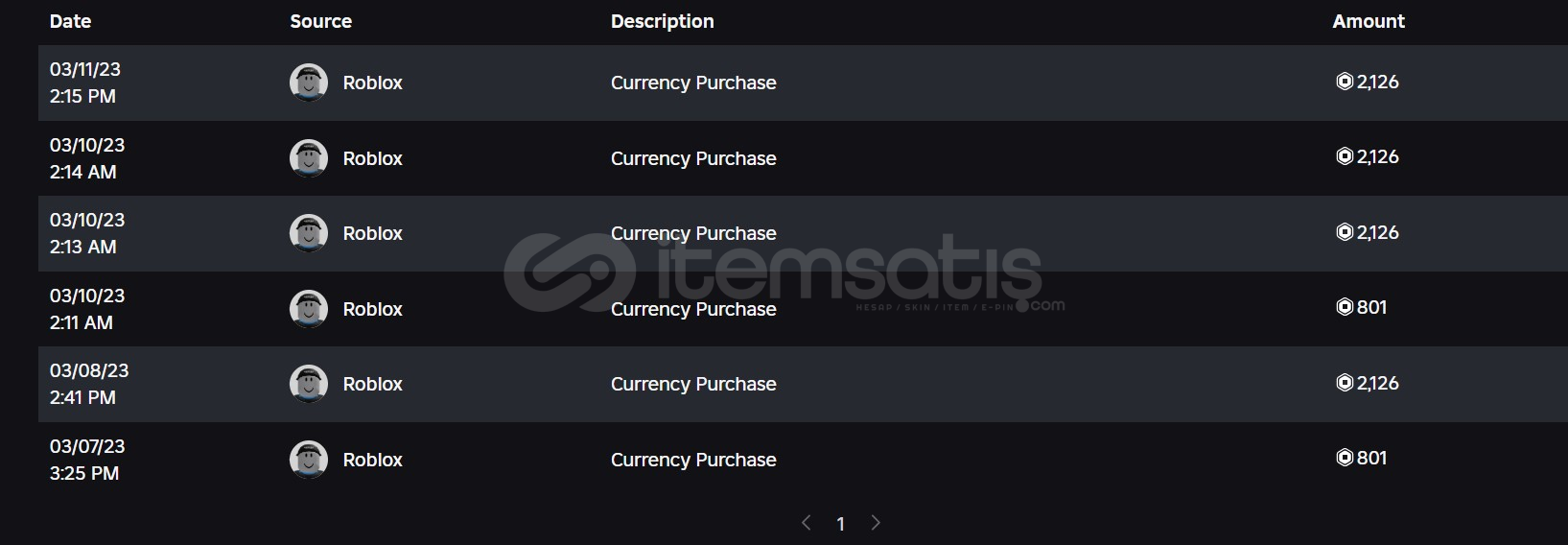Go to previous page with left chevron
Image resolution: width=1568 pixels, height=545 pixels.
tap(807, 523)
